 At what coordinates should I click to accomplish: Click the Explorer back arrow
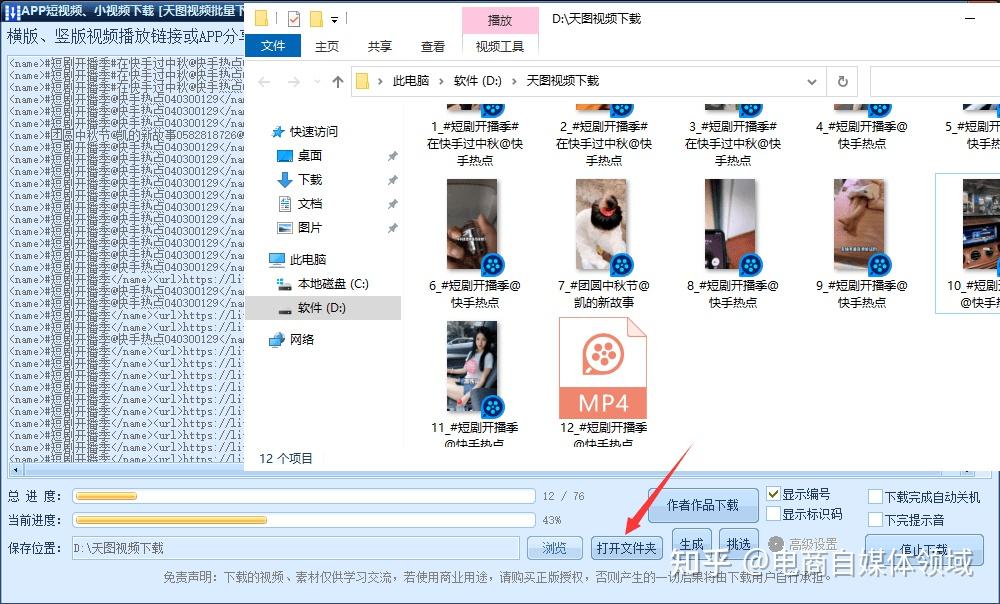click(x=264, y=82)
